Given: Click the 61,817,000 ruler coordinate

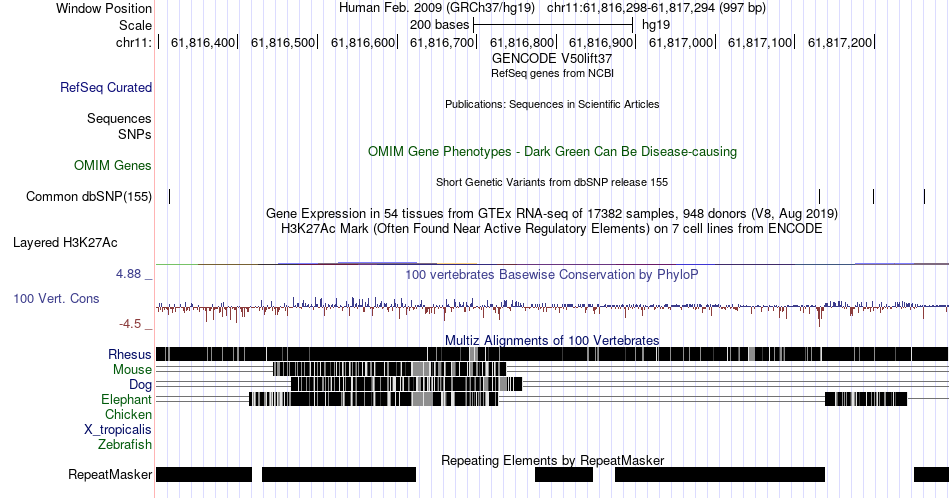Looking at the screenshot, I should (x=680, y=42).
